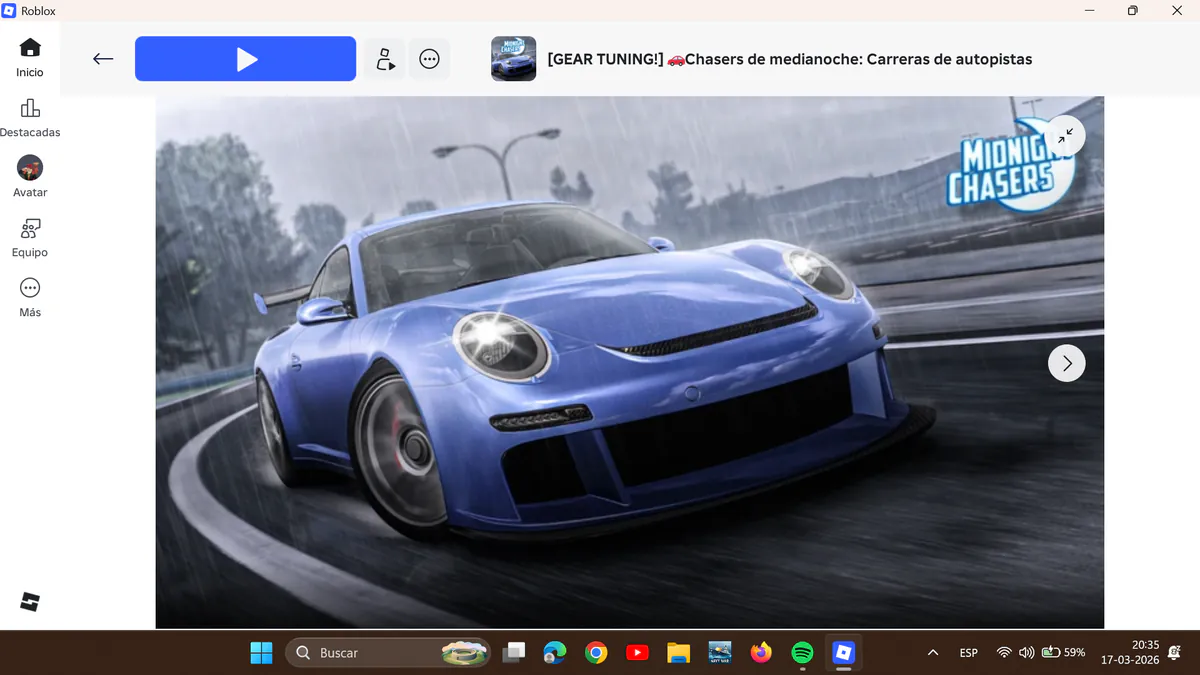The width and height of the screenshot is (1200, 675).
Task: Open Destacadas in the sidebar
Action: [30, 118]
